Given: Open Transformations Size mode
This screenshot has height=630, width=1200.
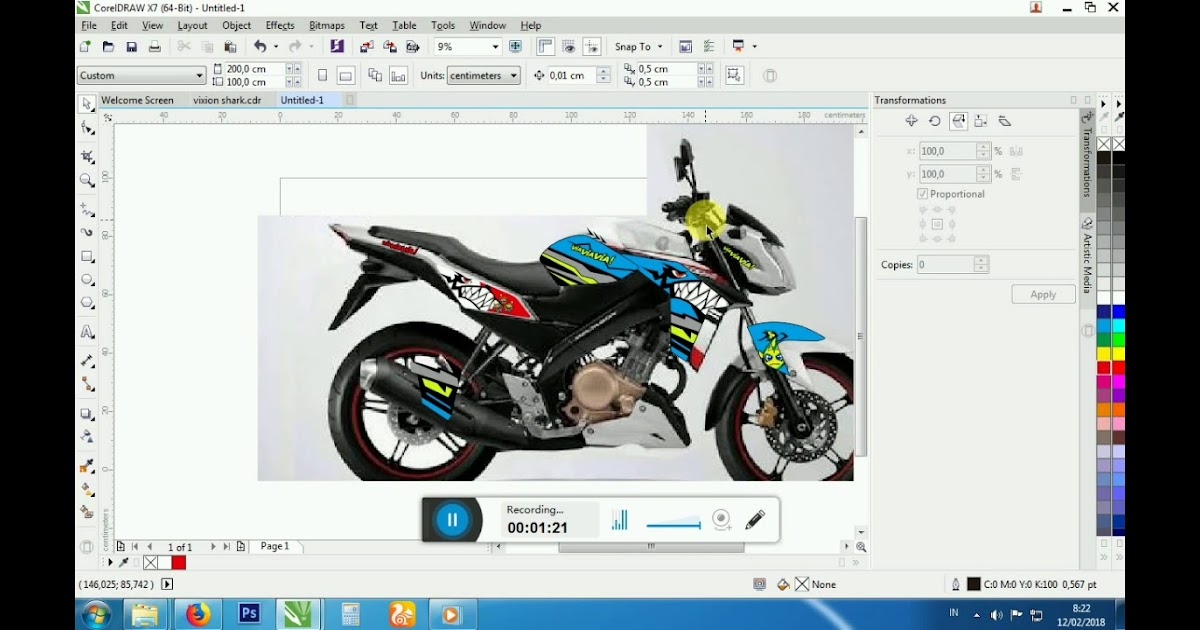Looking at the screenshot, I should (x=981, y=121).
